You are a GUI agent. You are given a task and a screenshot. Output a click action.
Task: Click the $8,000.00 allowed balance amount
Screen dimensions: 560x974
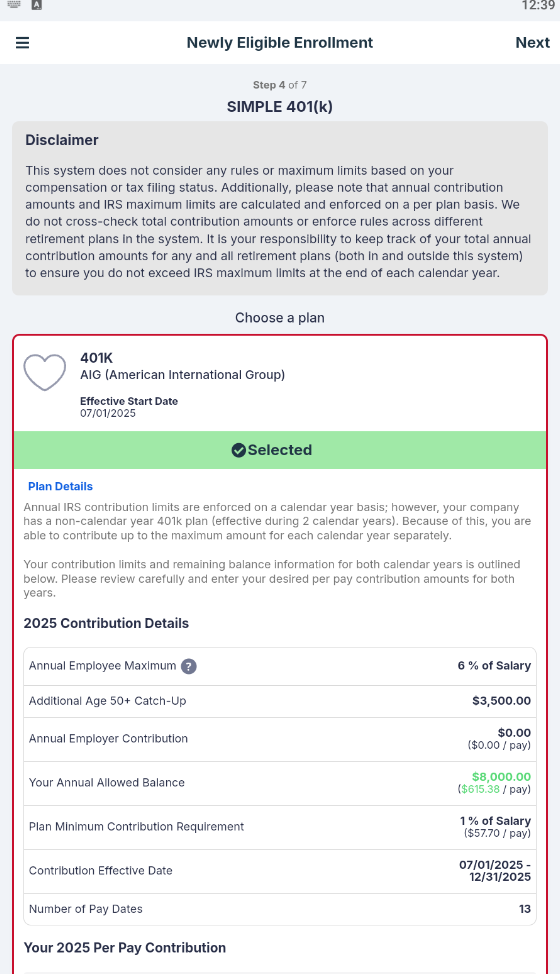(501, 776)
